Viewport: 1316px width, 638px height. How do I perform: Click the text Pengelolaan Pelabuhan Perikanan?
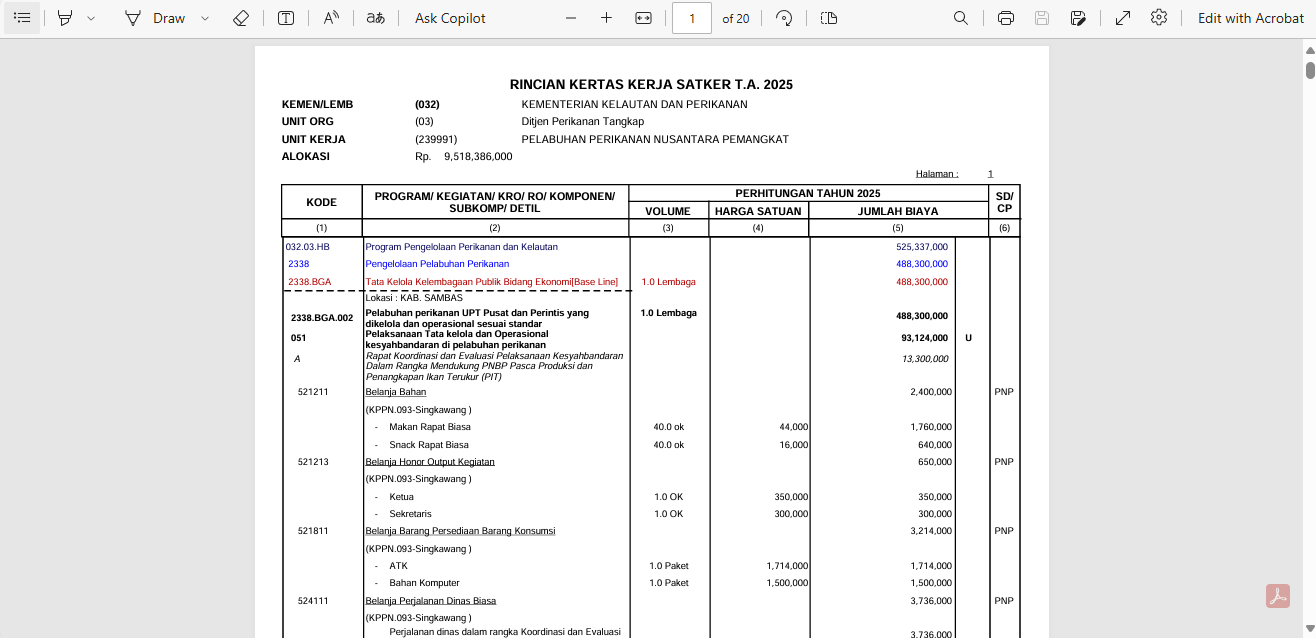437,264
